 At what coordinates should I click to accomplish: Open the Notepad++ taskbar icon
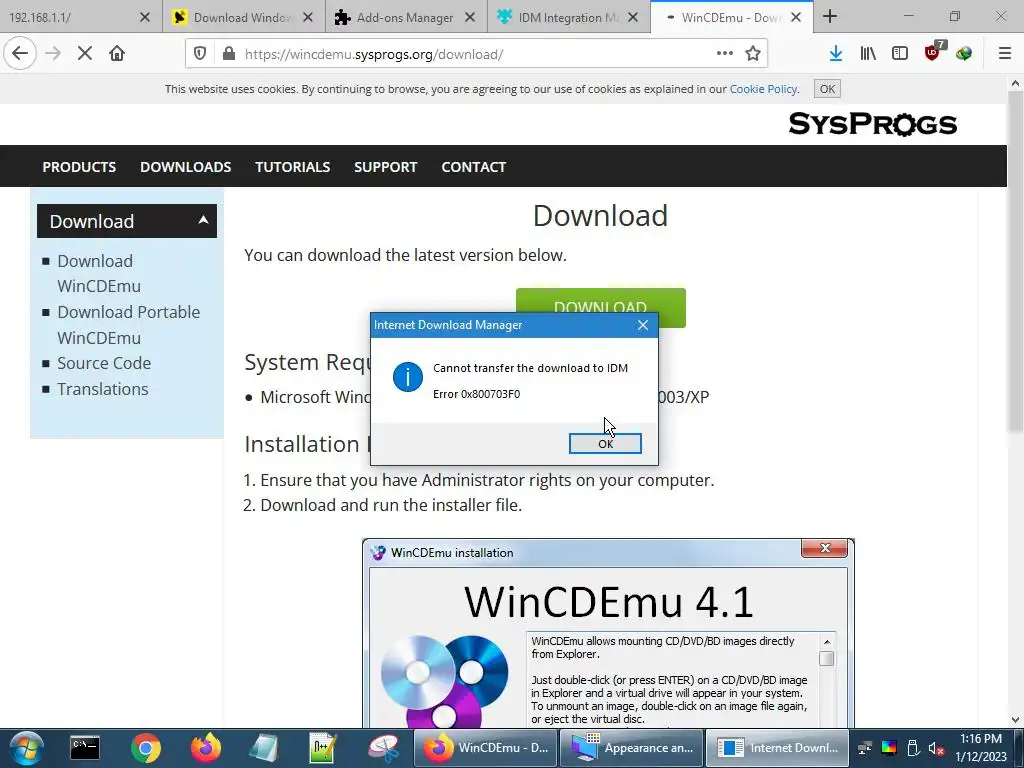(x=323, y=748)
